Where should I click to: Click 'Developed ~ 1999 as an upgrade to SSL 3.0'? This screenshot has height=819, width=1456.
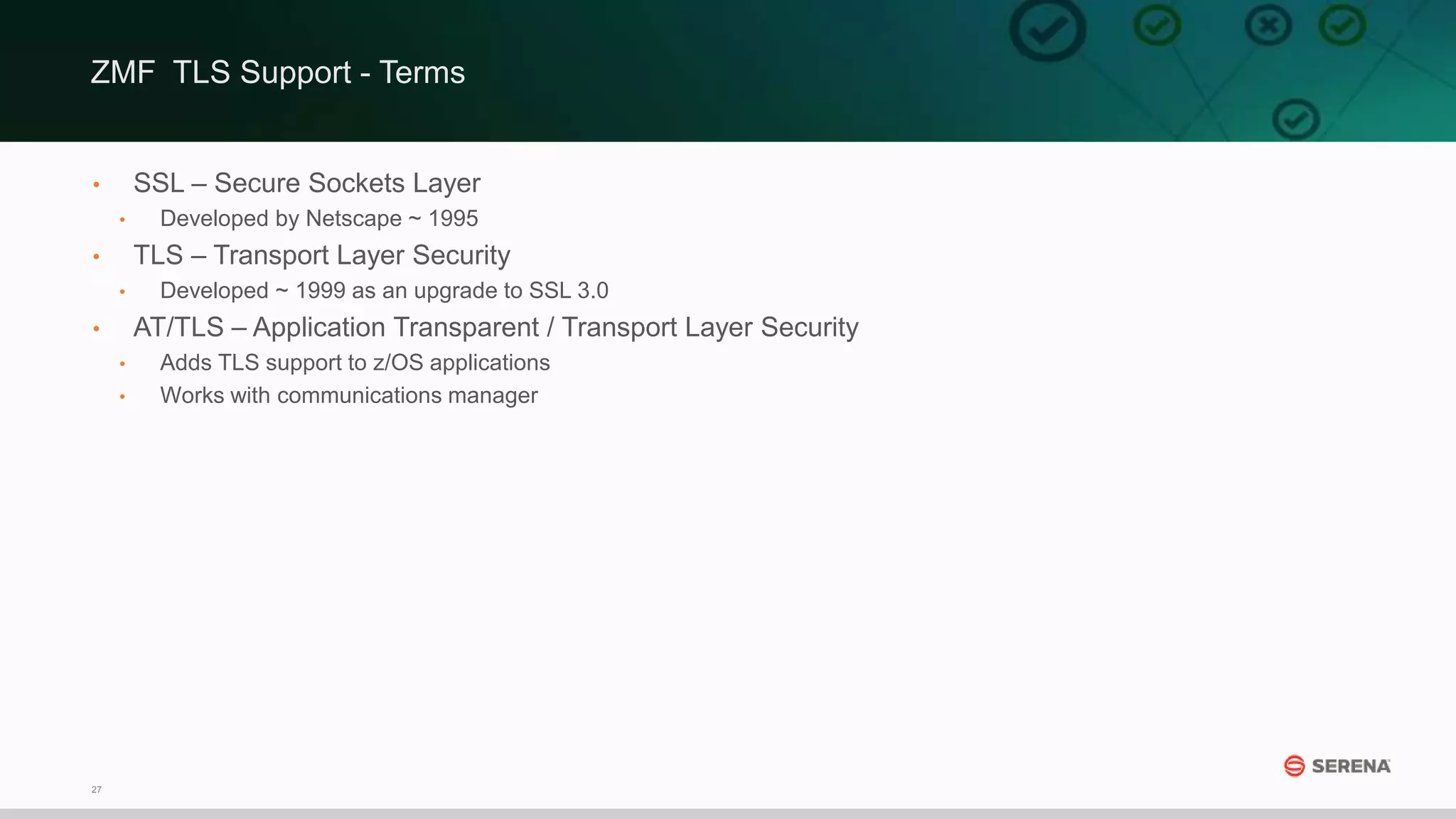click(385, 291)
